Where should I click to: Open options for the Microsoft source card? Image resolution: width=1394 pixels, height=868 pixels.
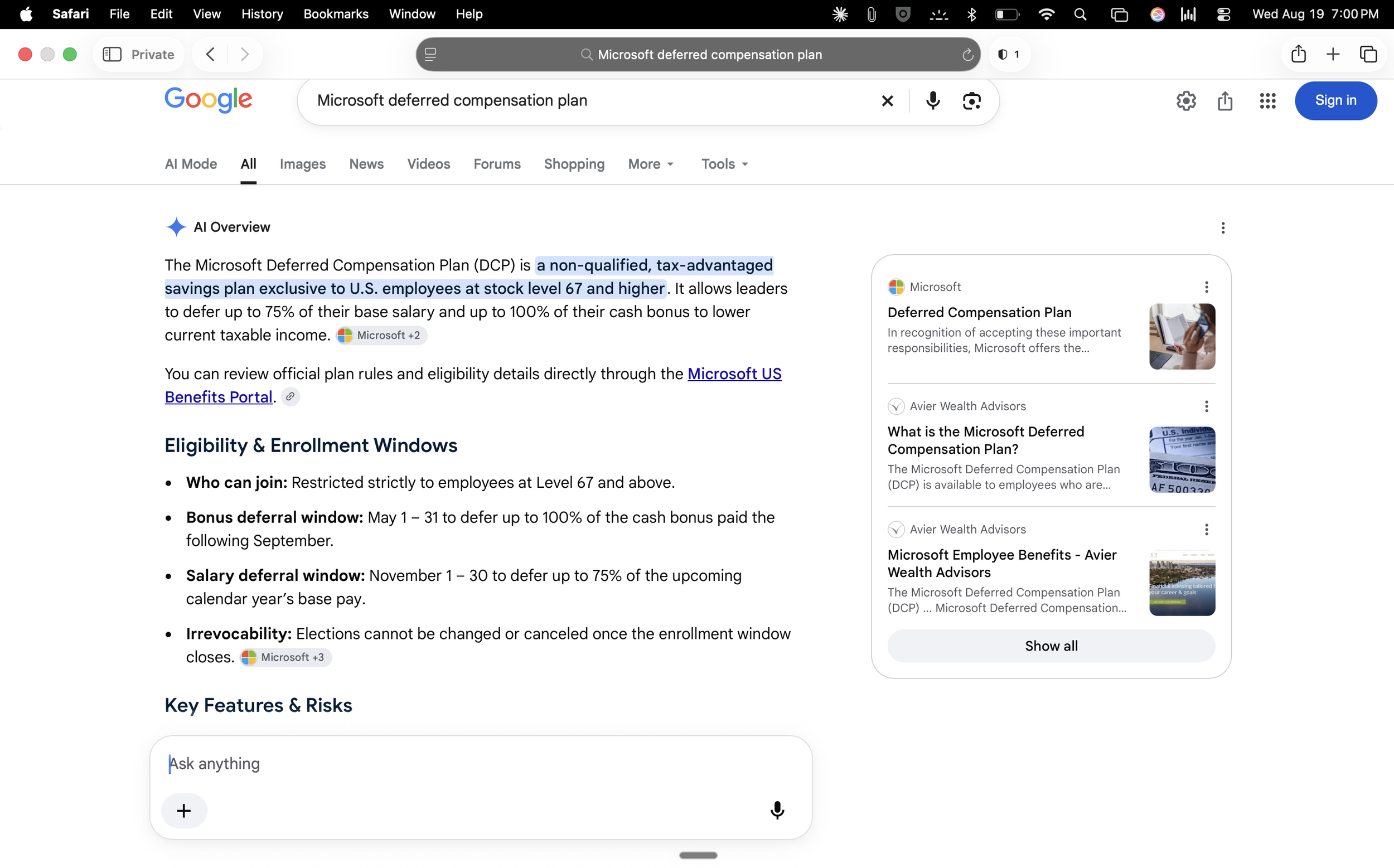coord(1206,287)
